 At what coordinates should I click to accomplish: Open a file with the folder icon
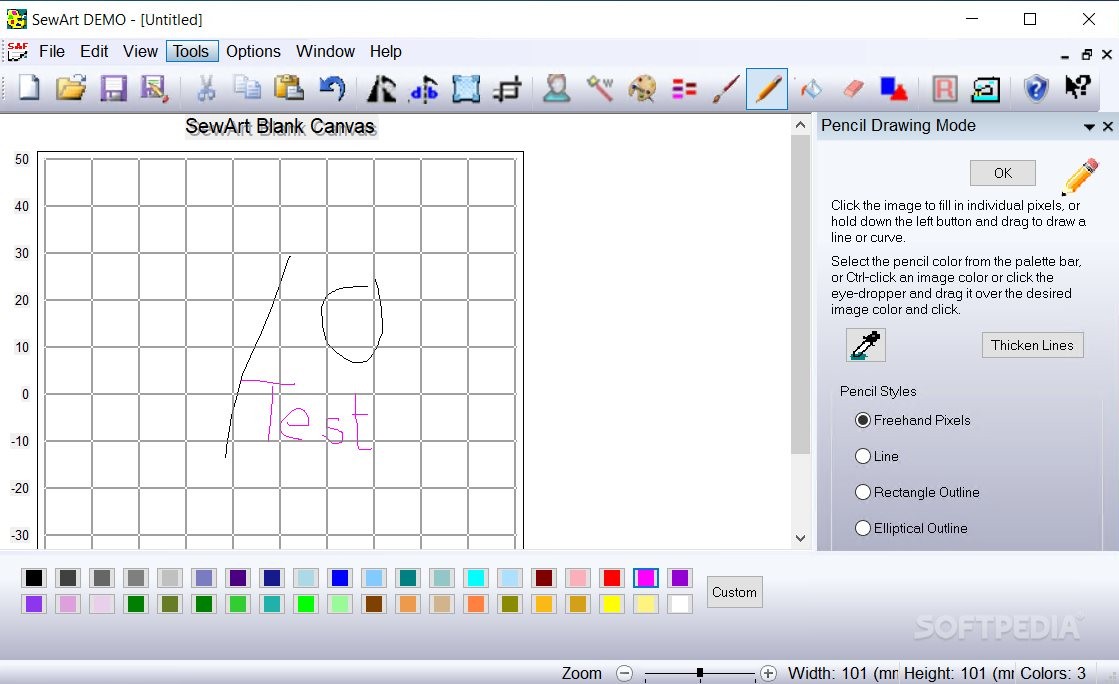click(x=71, y=89)
